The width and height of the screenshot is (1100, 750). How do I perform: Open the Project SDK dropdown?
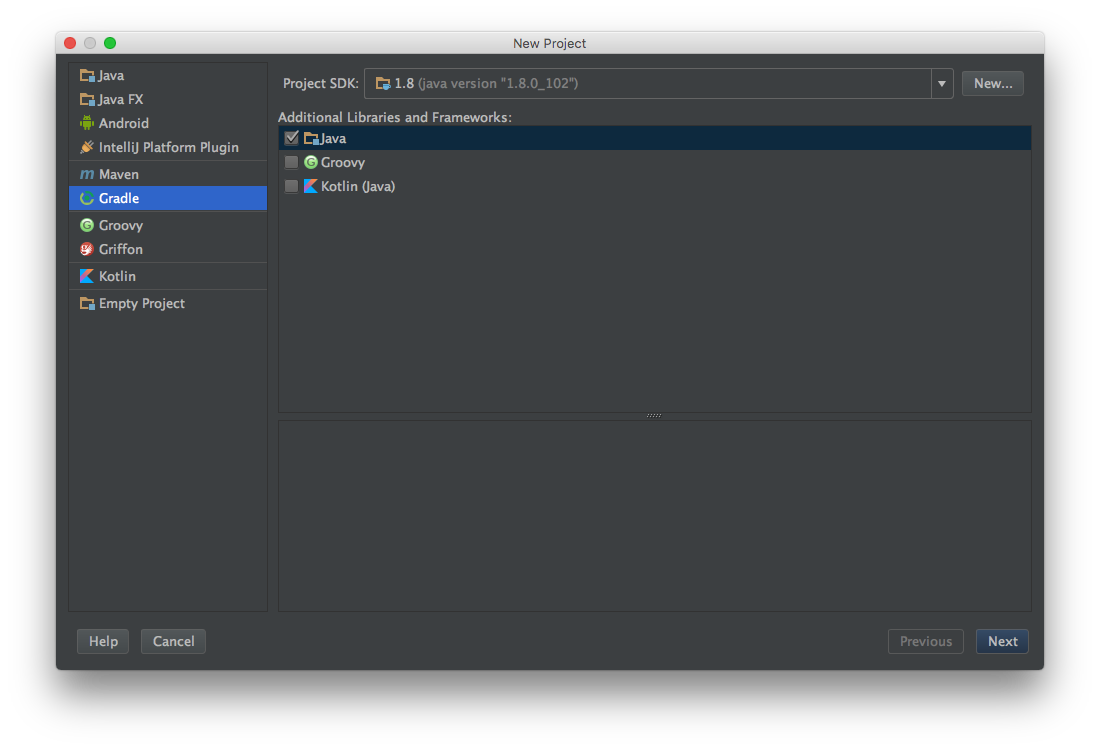click(941, 83)
